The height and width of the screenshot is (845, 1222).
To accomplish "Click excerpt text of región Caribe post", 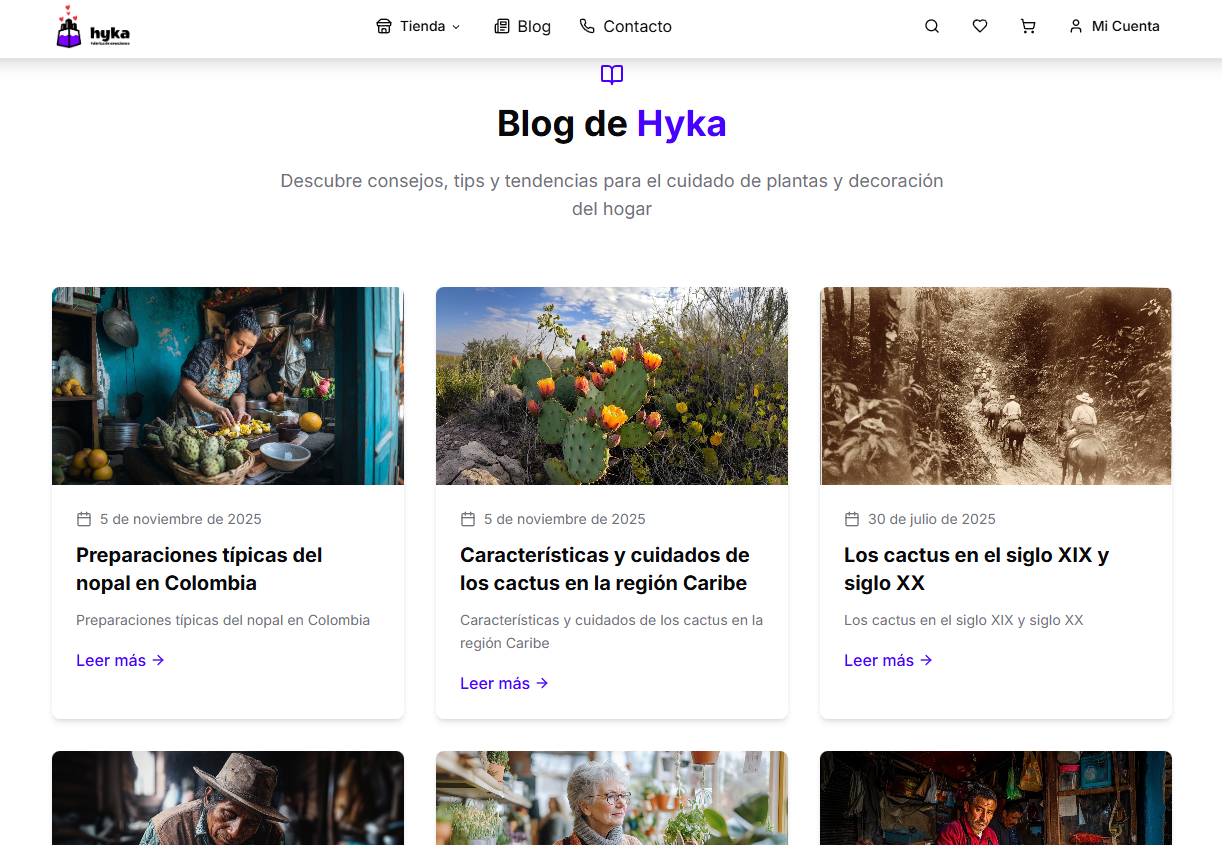I will pos(611,631).
